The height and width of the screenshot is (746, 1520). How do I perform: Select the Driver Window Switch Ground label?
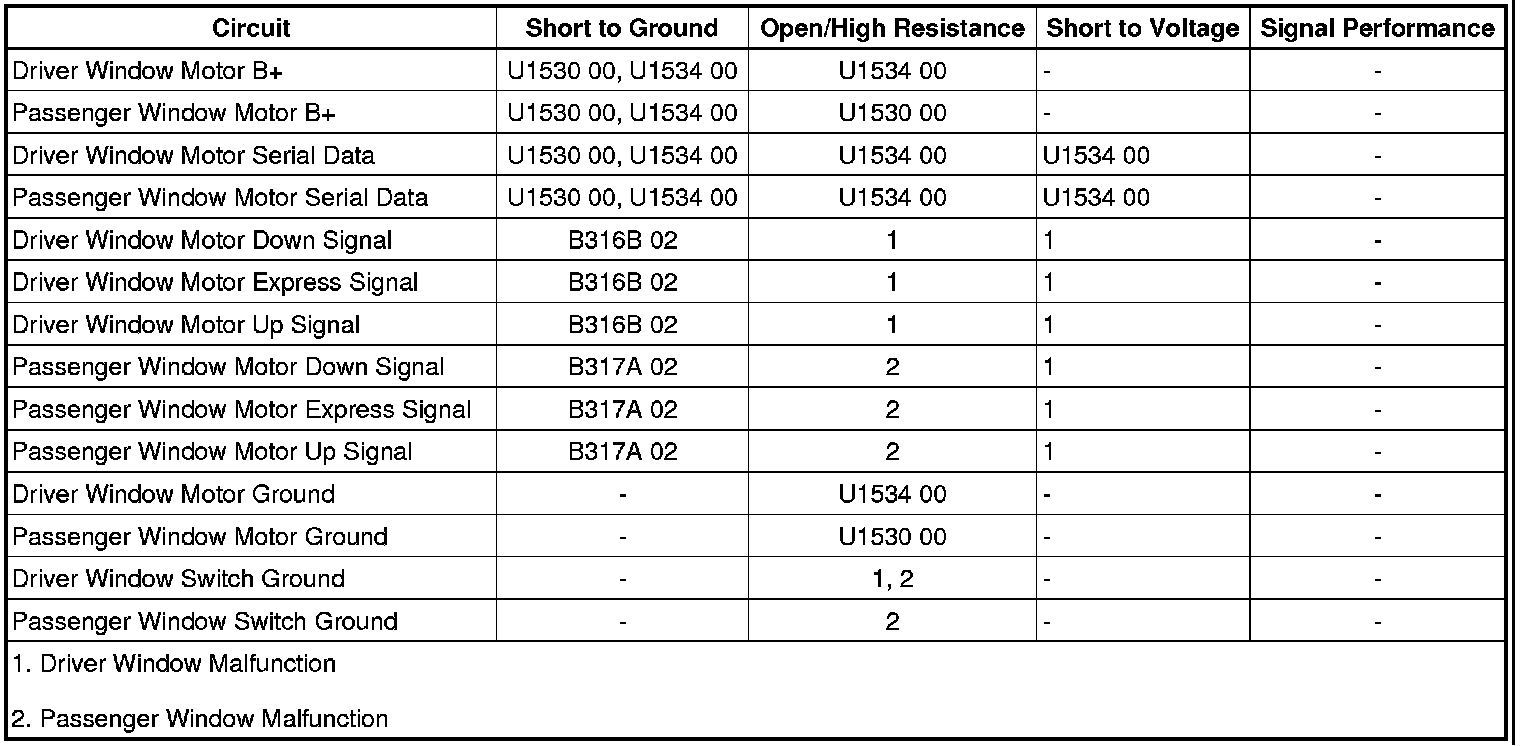(x=178, y=579)
